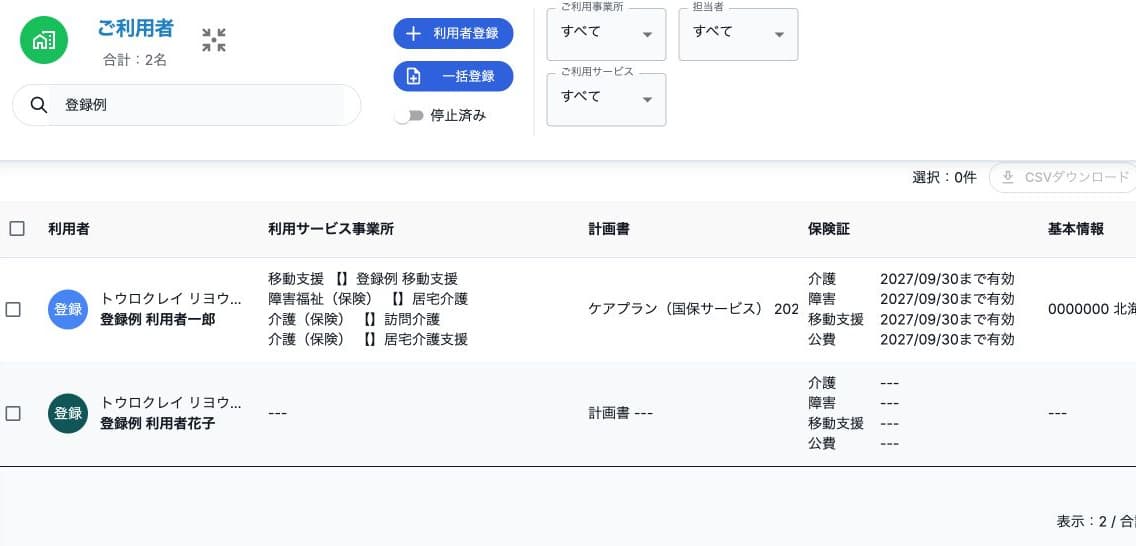Viewport: 1136px width, 546px height.
Task: Click 介護 2027/09/30まで有効 insurance line
Action: (911, 279)
